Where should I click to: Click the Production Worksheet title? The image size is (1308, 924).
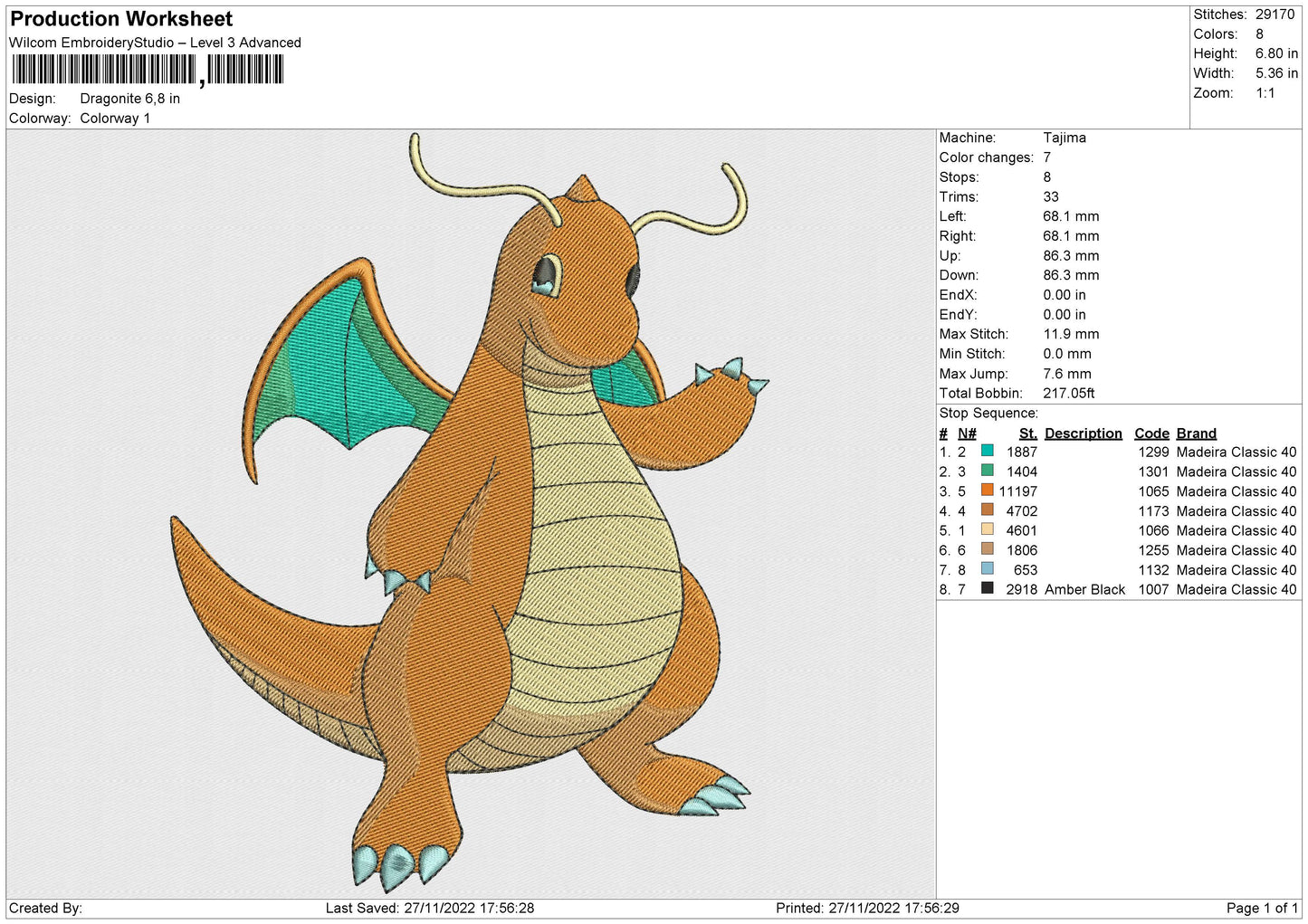click(121, 19)
